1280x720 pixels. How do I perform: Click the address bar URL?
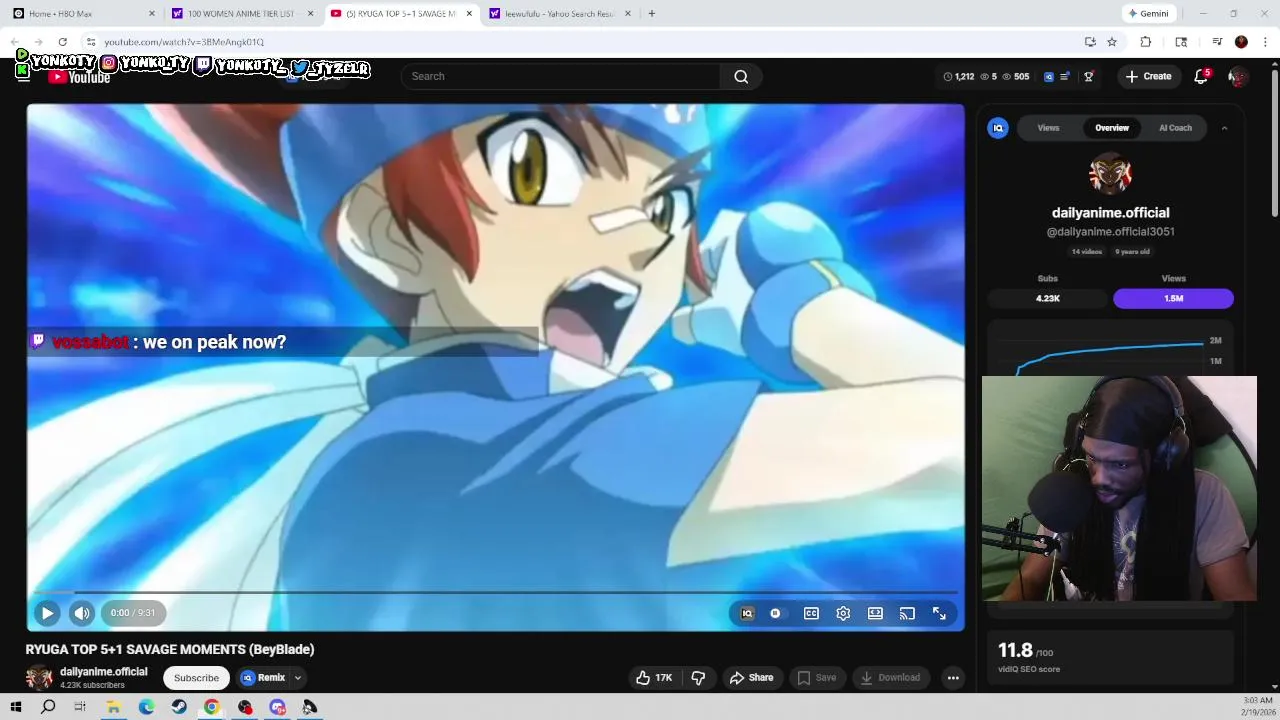pyautogui.click(x=184, y=42)
